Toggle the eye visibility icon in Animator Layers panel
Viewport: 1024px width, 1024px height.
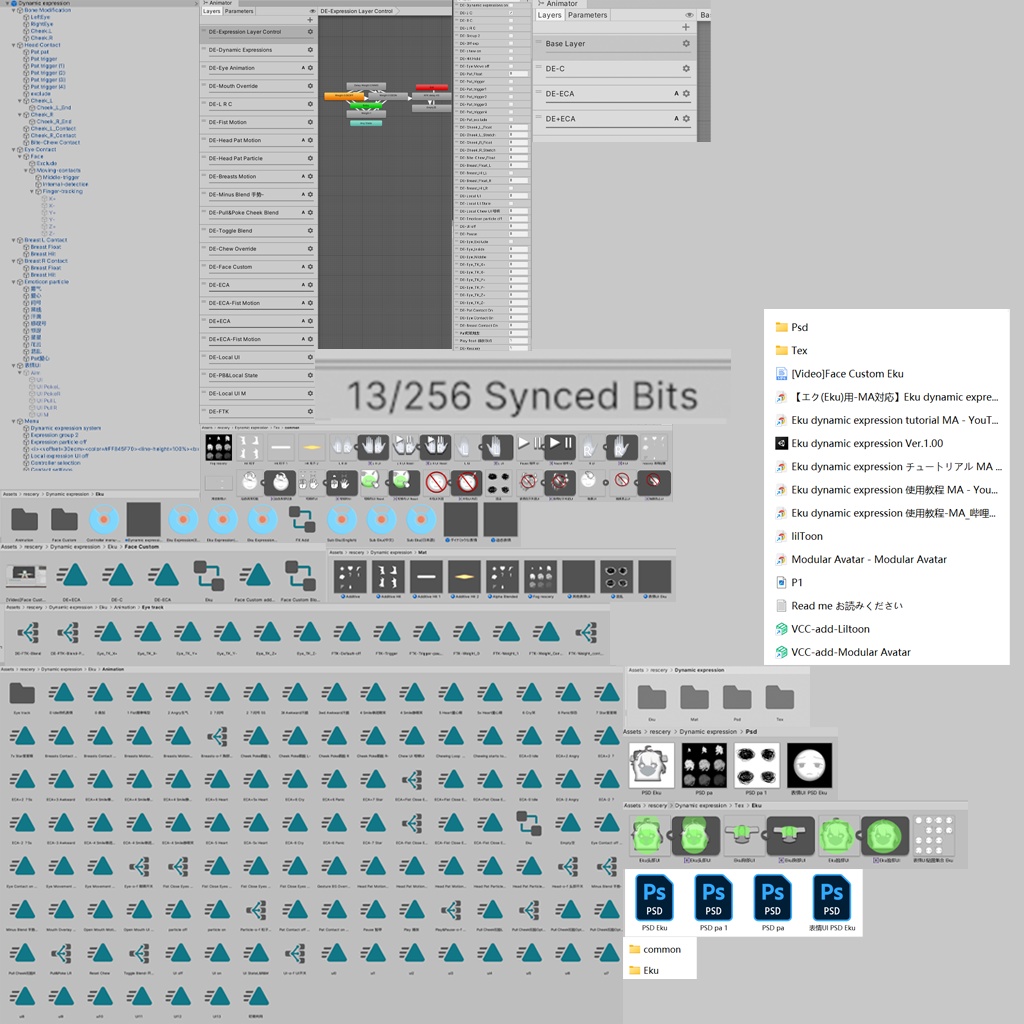point(311,11)
